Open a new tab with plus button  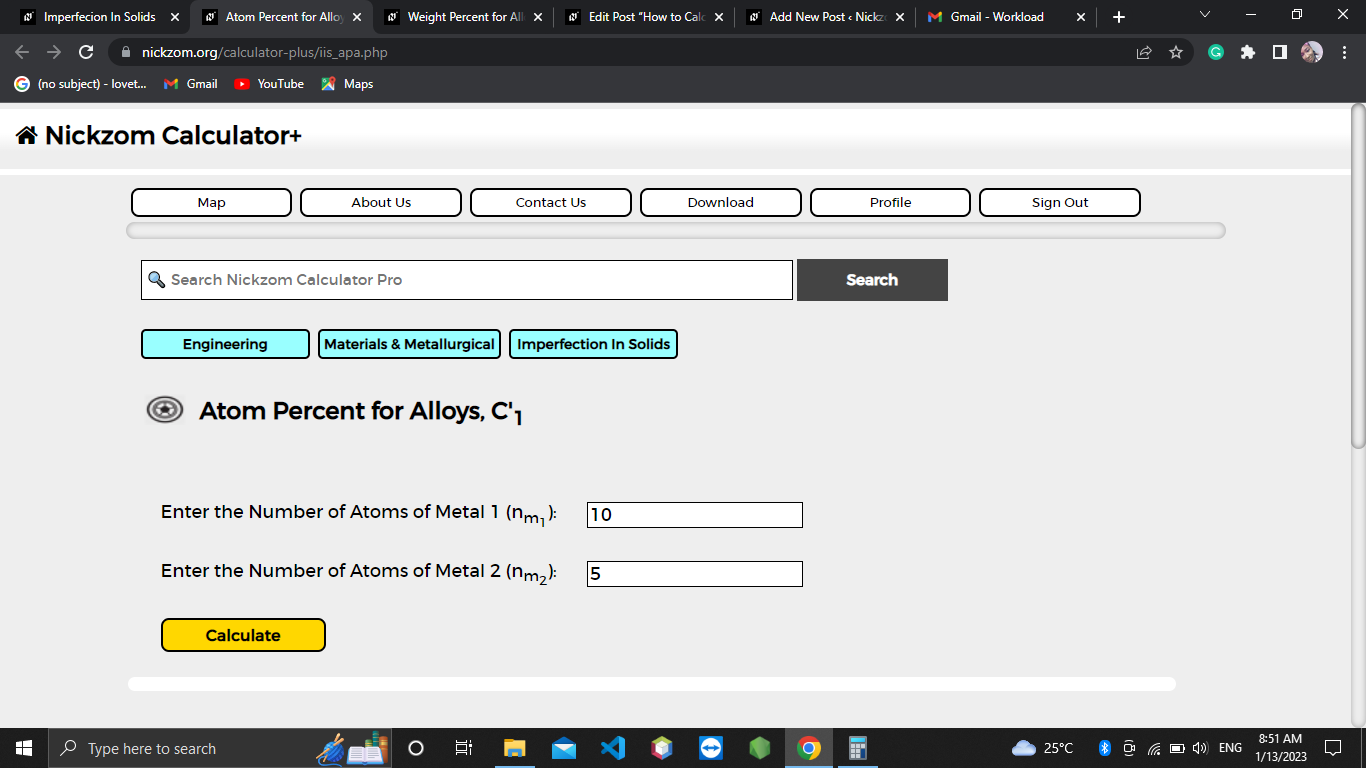[1119, 17]
